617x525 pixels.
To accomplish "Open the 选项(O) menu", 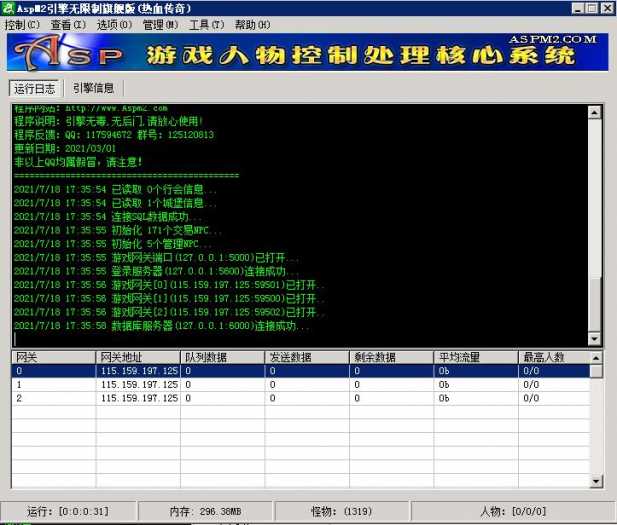I will [x=114, y=25].
